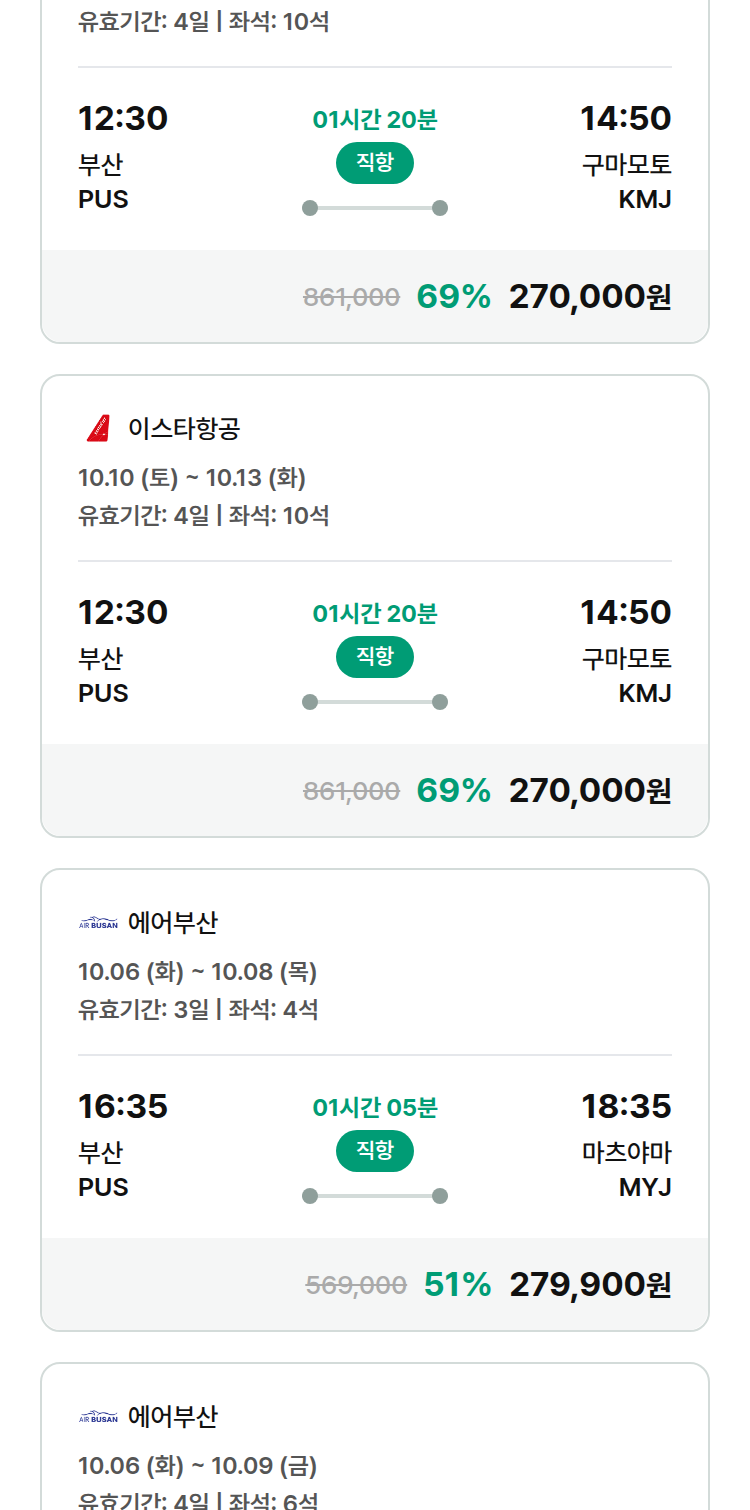Click the 51% discount label
Image resolution: width=750 pixels, height=1510 pixels.
[x=457, y=1285]
